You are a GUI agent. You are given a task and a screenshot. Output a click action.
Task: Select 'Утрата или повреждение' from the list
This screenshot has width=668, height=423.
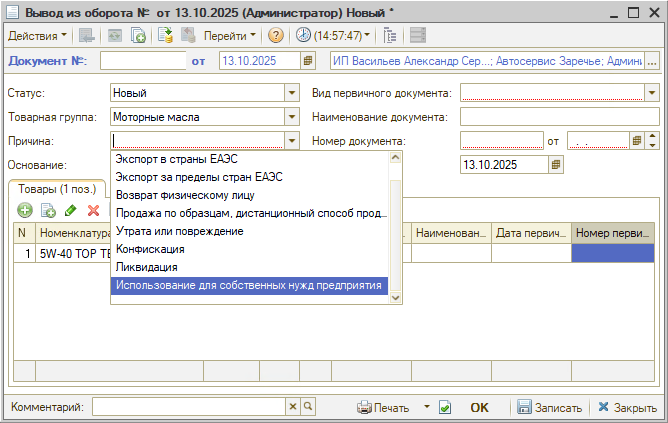[x=179, y=231]
